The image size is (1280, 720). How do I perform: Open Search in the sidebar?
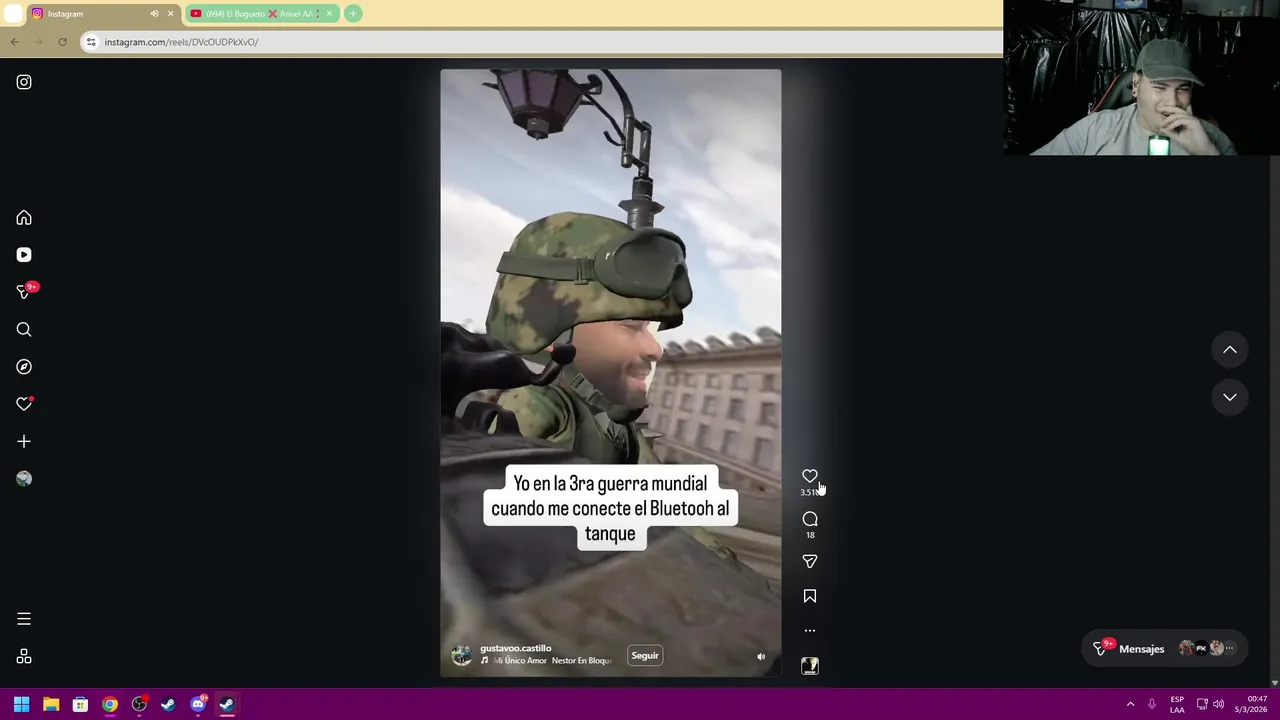click(24, 330)
